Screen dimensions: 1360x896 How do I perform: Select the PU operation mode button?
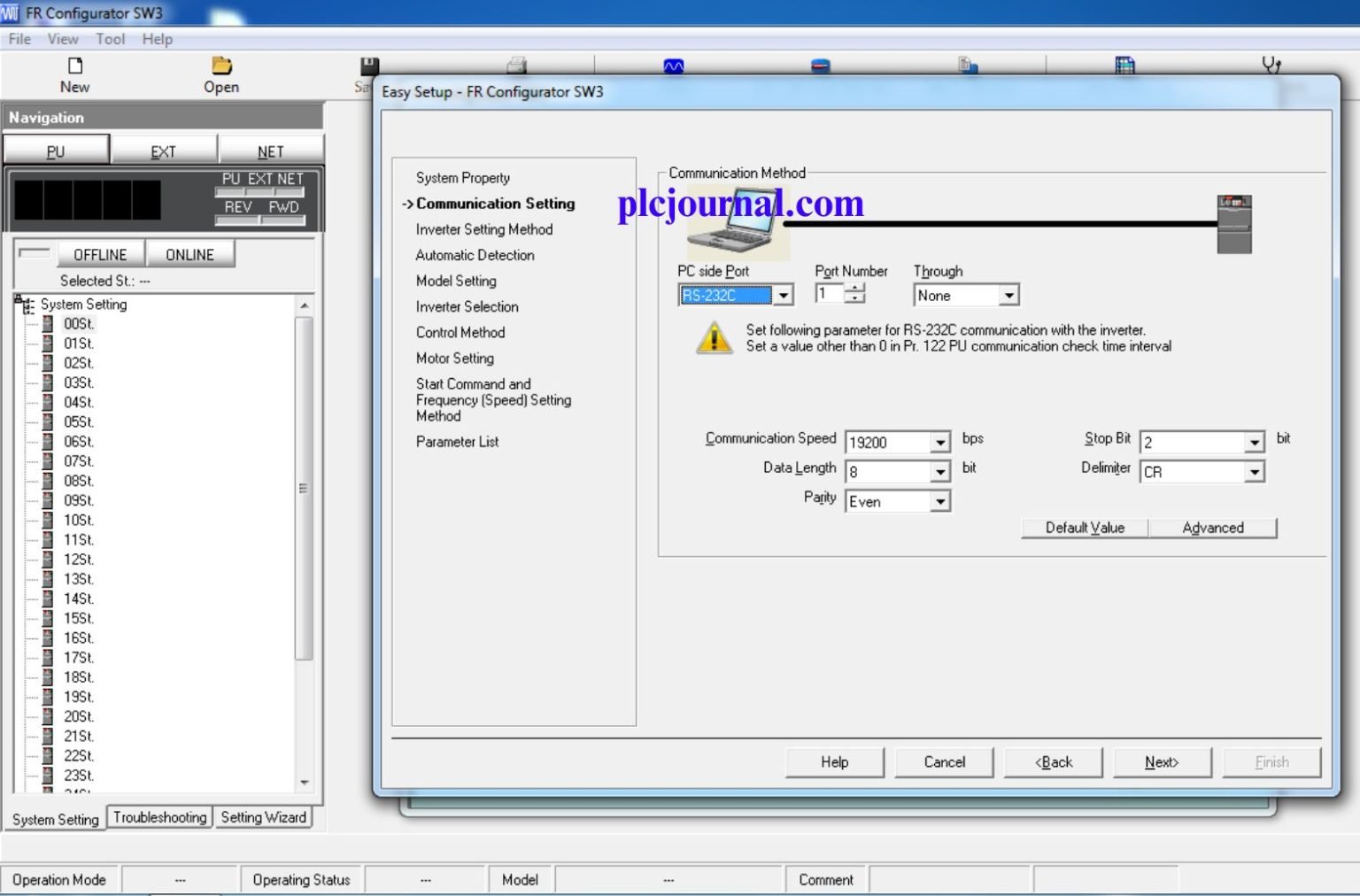(56, 151)
